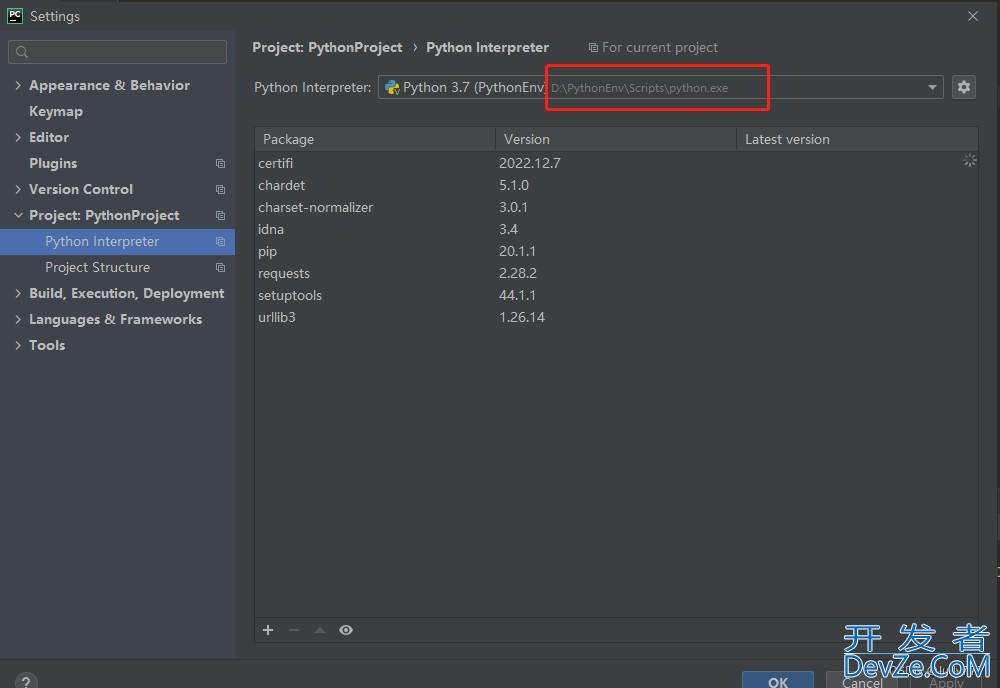This screenshot has height=688, width=1000.
Task: Show early release versions with the eye icon
Action: 346,630
